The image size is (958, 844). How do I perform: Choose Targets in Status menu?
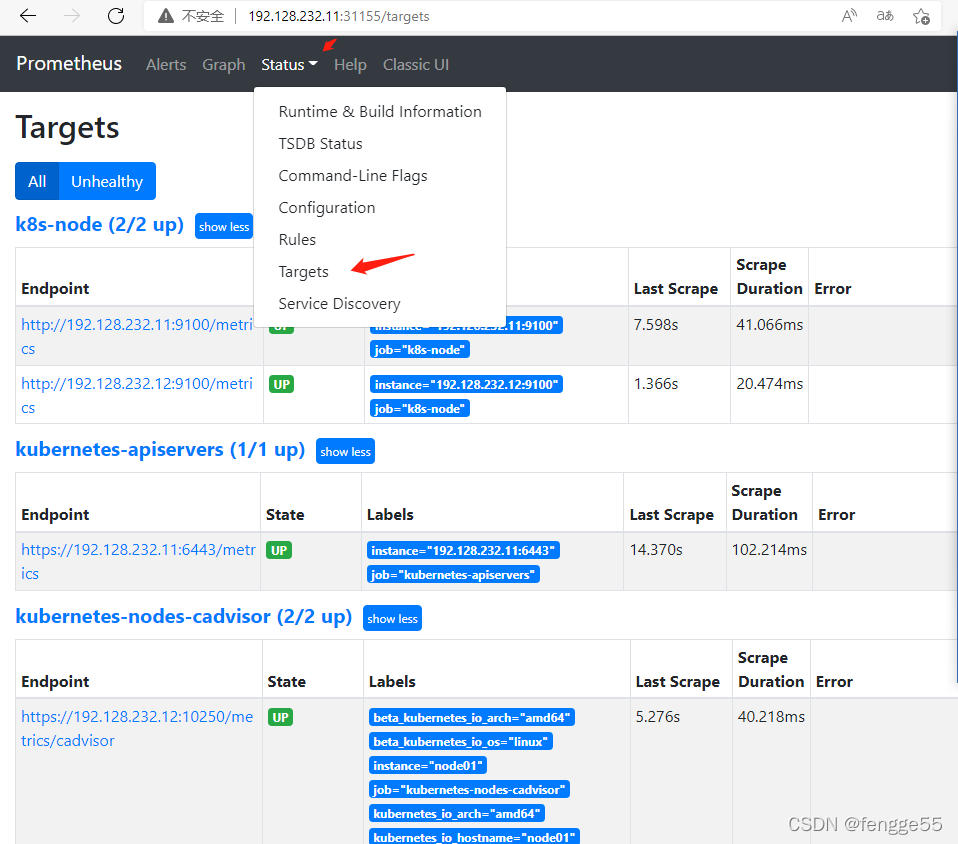[380, 272]
